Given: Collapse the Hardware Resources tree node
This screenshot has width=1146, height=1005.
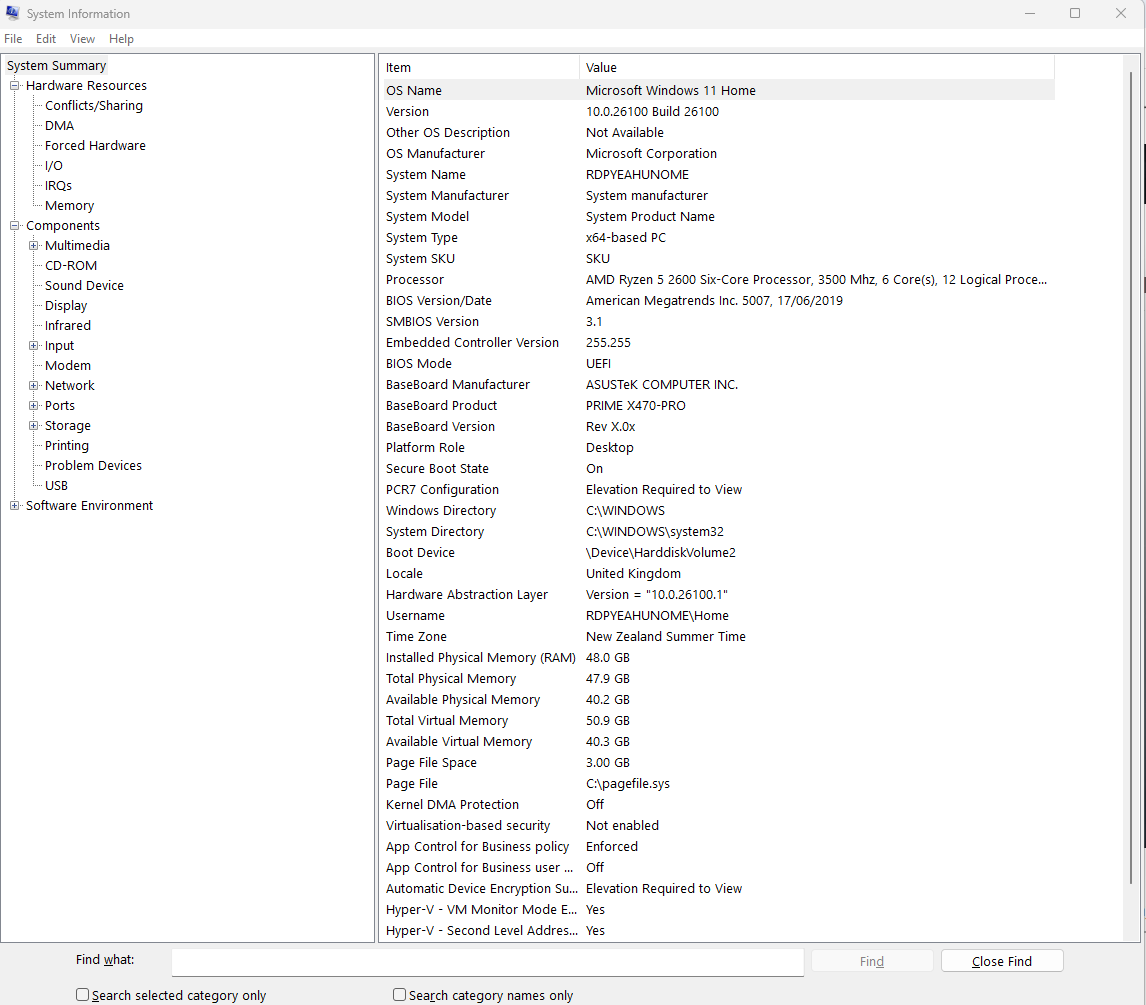Looking at the screenshot, I should [x=15, y=86].
